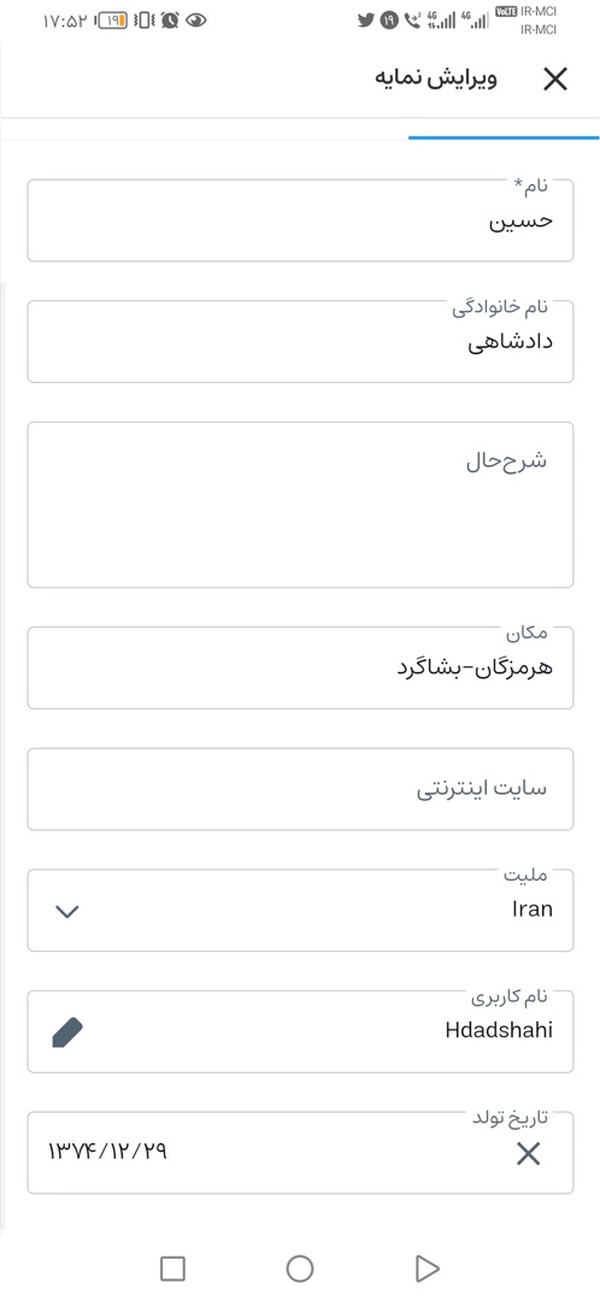This screenshot has height=1301, width=600.
Task: Close the ویرایش نمایه screen with X
Action: pos(554,80)
